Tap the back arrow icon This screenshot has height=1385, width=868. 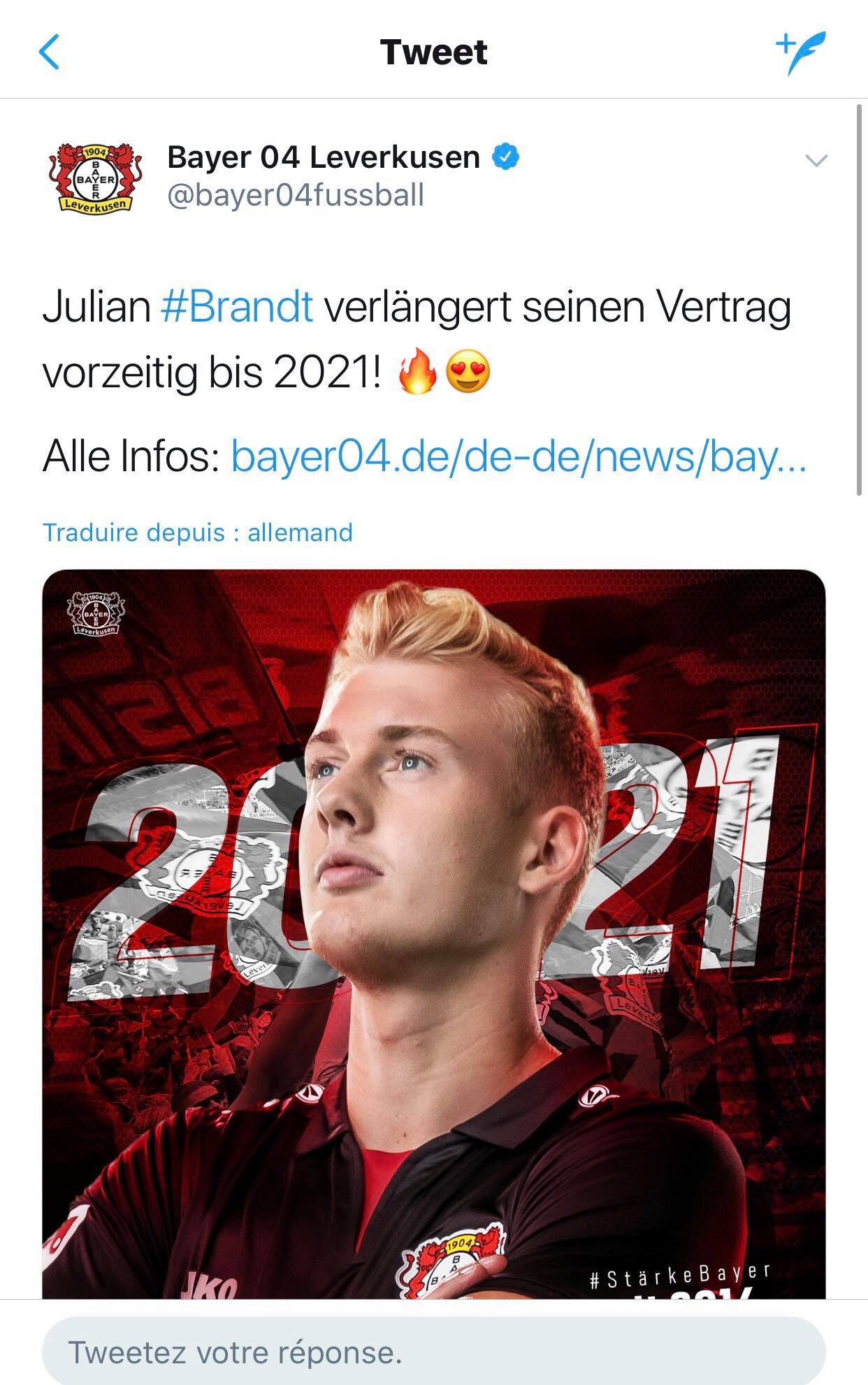tap(49, 52)
